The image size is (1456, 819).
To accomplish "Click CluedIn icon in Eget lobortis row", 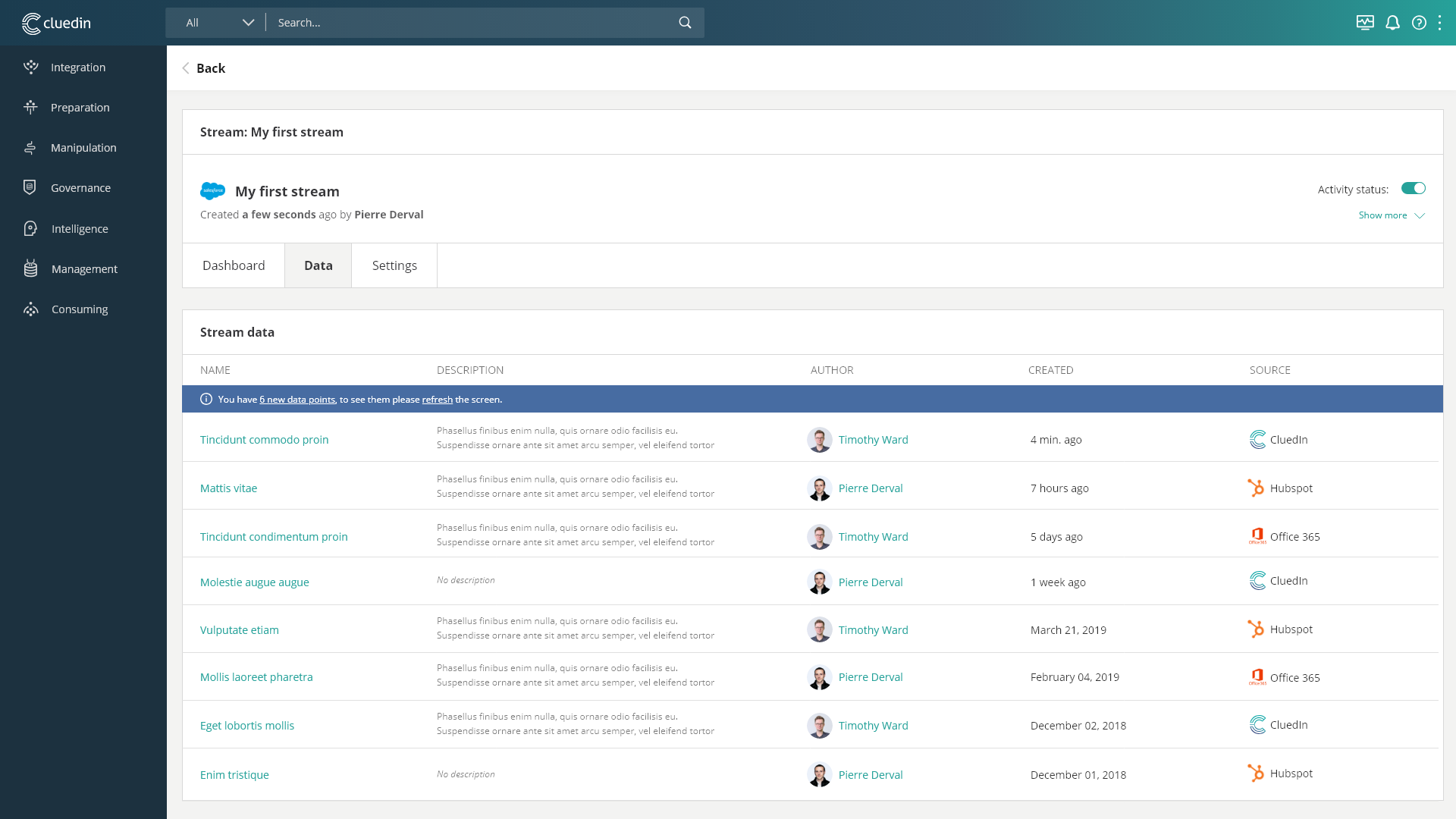I will pyautogui.click(x=1257, y=724).
